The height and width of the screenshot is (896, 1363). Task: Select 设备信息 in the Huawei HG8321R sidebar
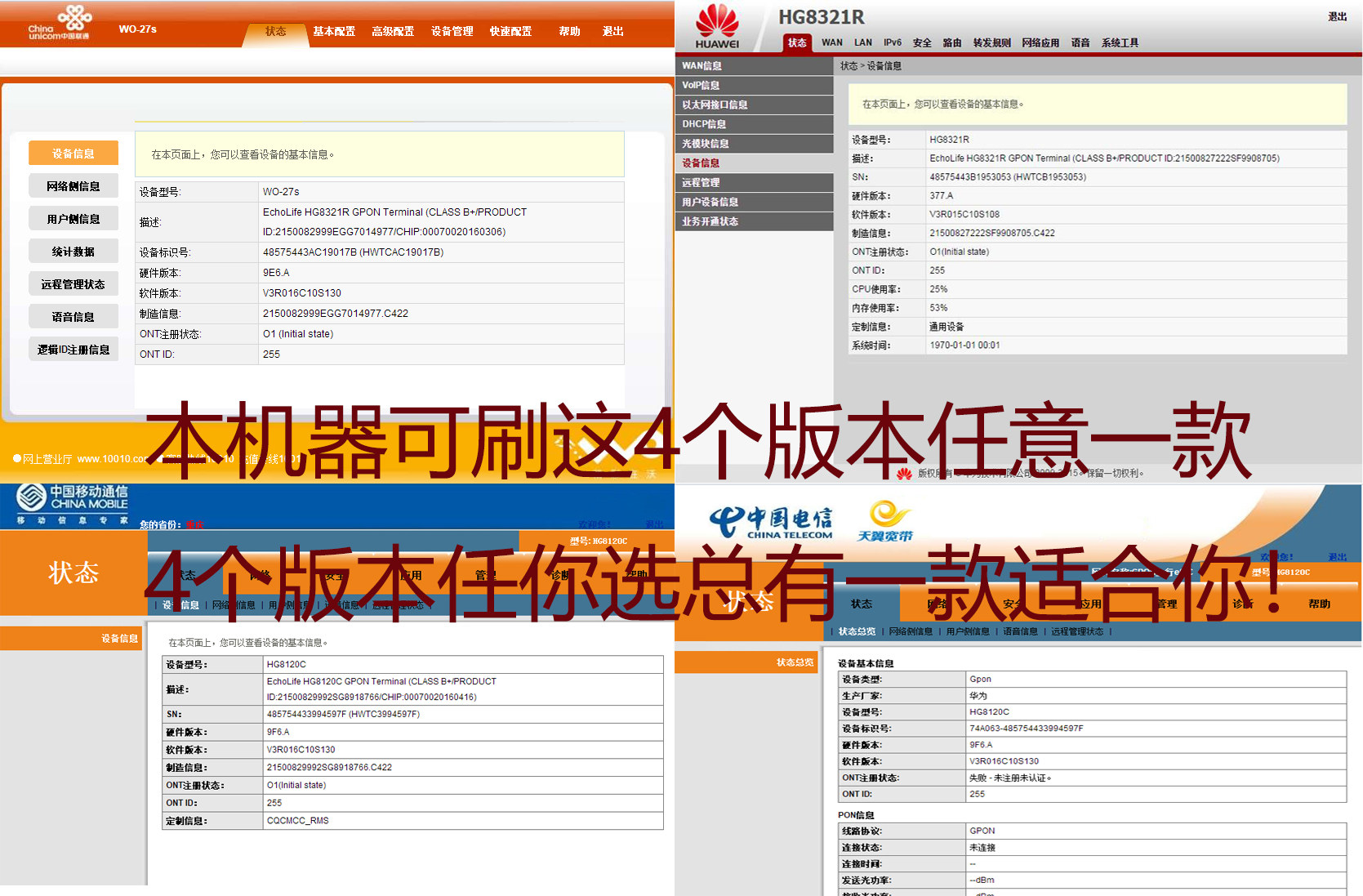(x=755, y=163)
